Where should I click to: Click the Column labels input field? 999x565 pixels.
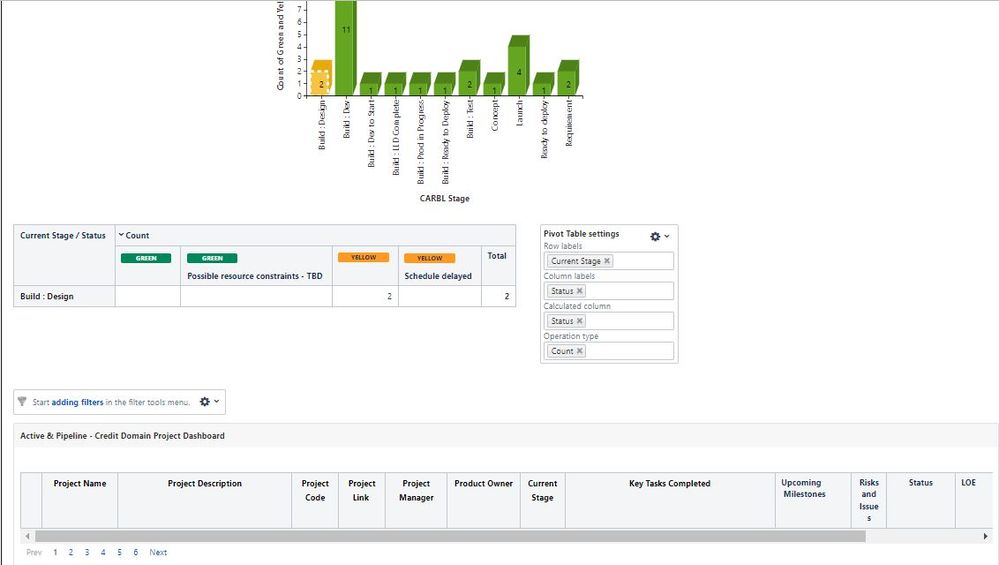coord(608,291)
